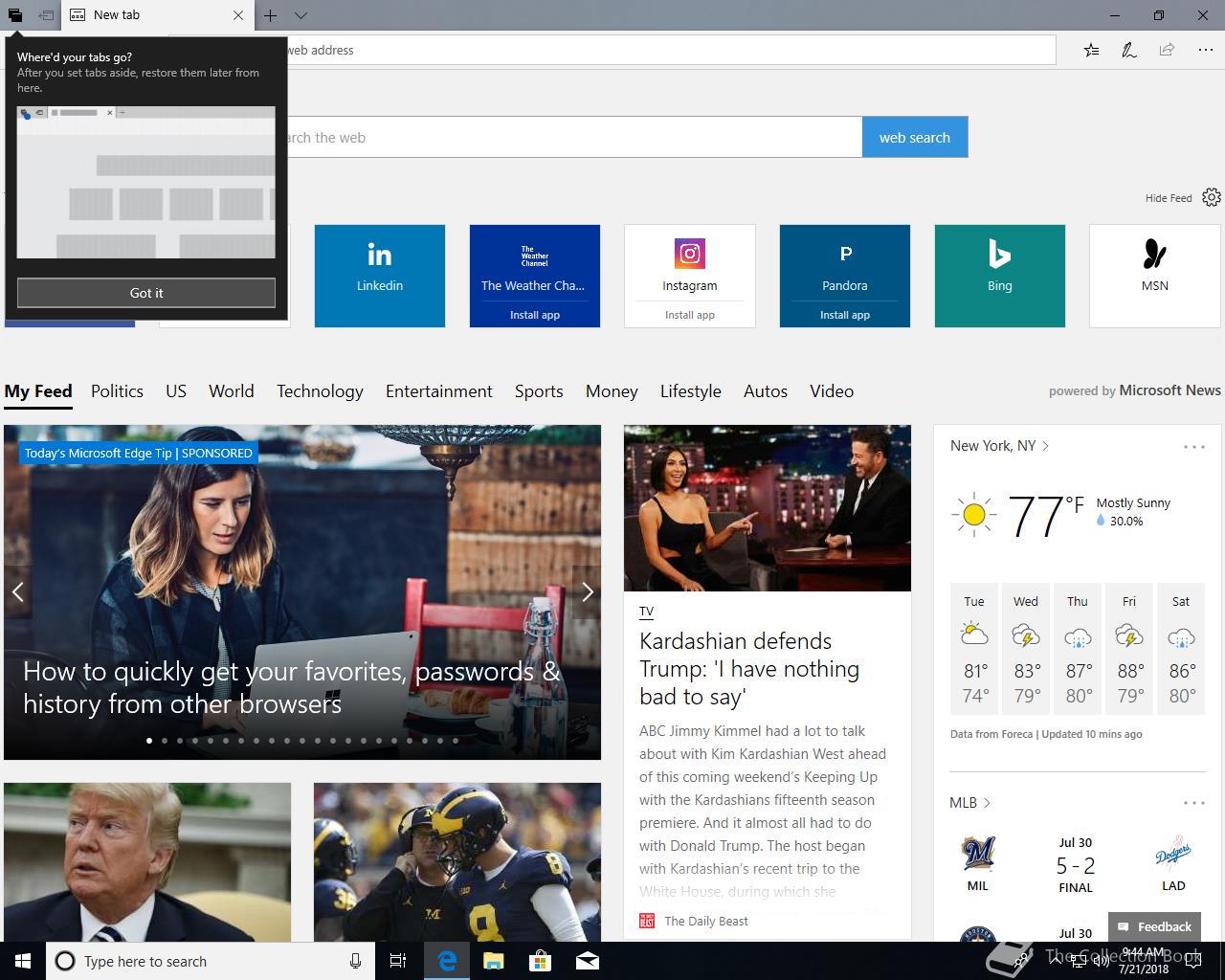Switch to the Entertainment tab

tap(439, 390)
